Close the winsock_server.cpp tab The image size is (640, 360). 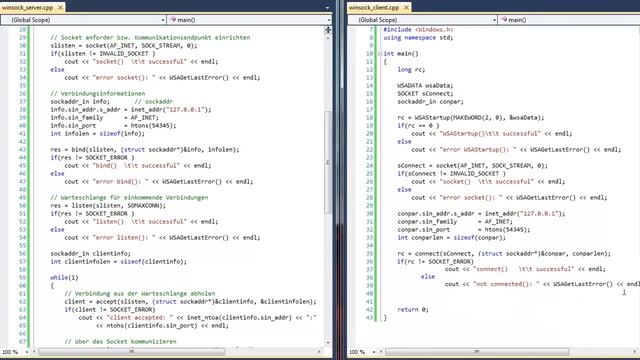[60, 7]
